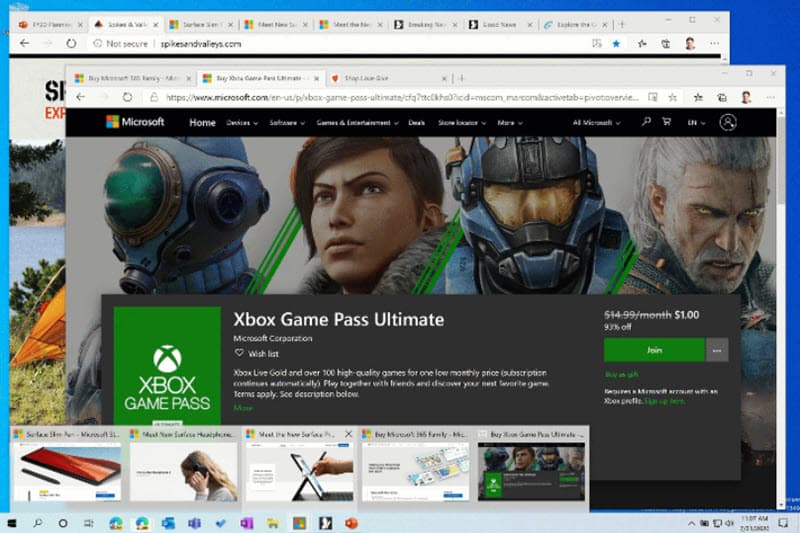The image size is (800, 533).
Task: Open Settings and more menu in front Edge window
Action: pyautogui.click(x=770, y=97)
